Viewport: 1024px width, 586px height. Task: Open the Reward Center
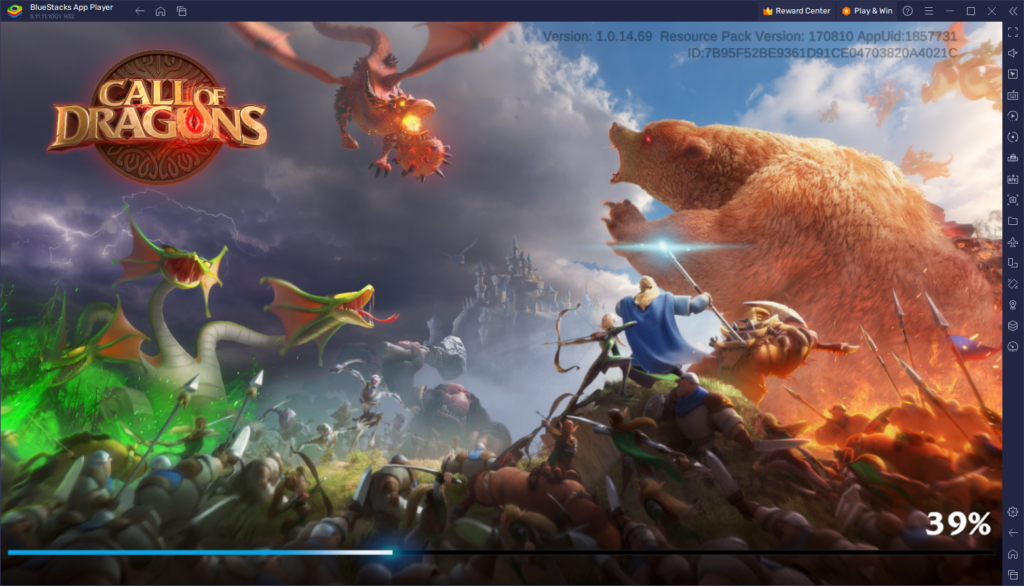coord(796,11)
